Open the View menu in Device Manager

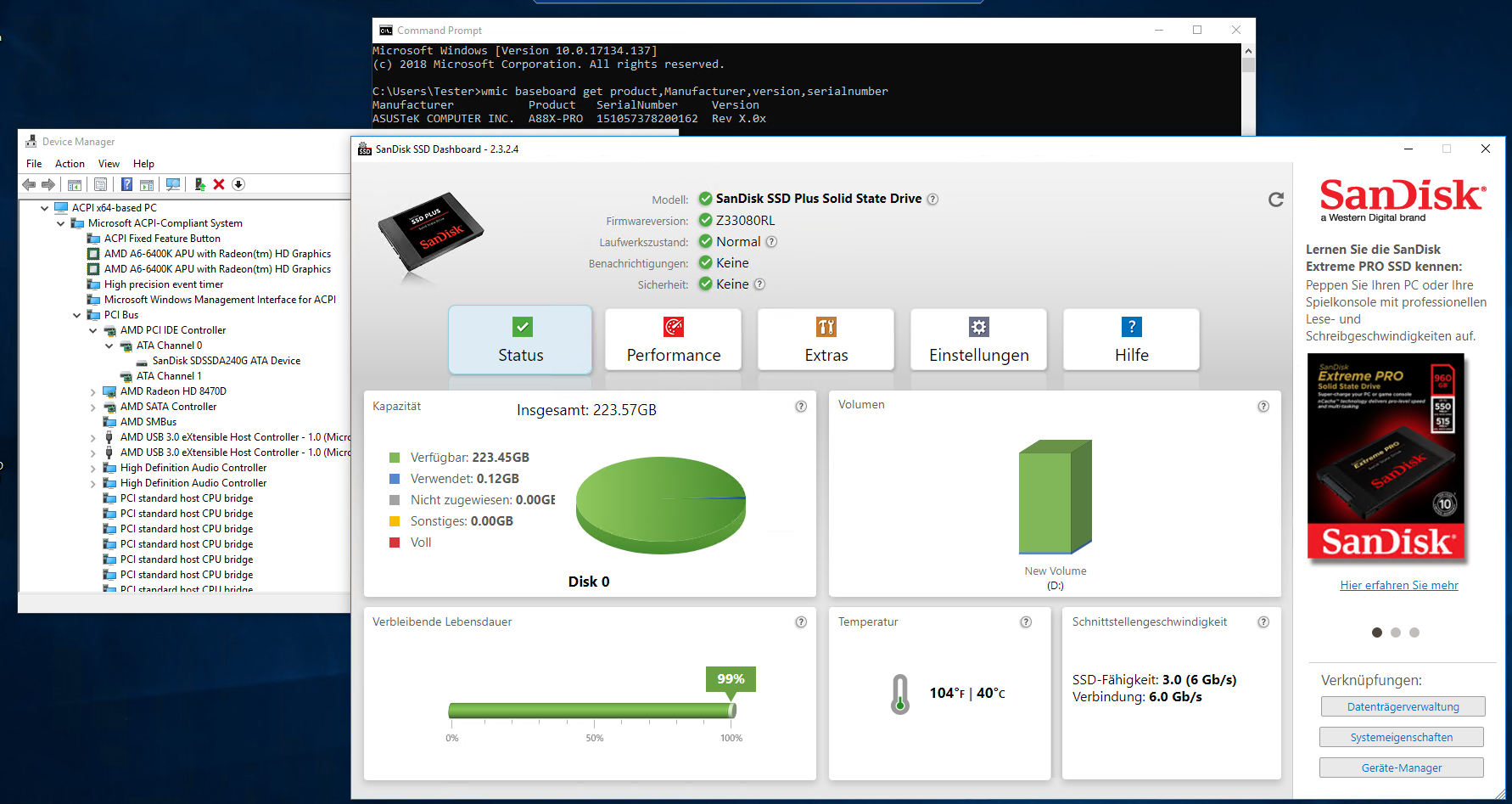[x=109, y=164]
